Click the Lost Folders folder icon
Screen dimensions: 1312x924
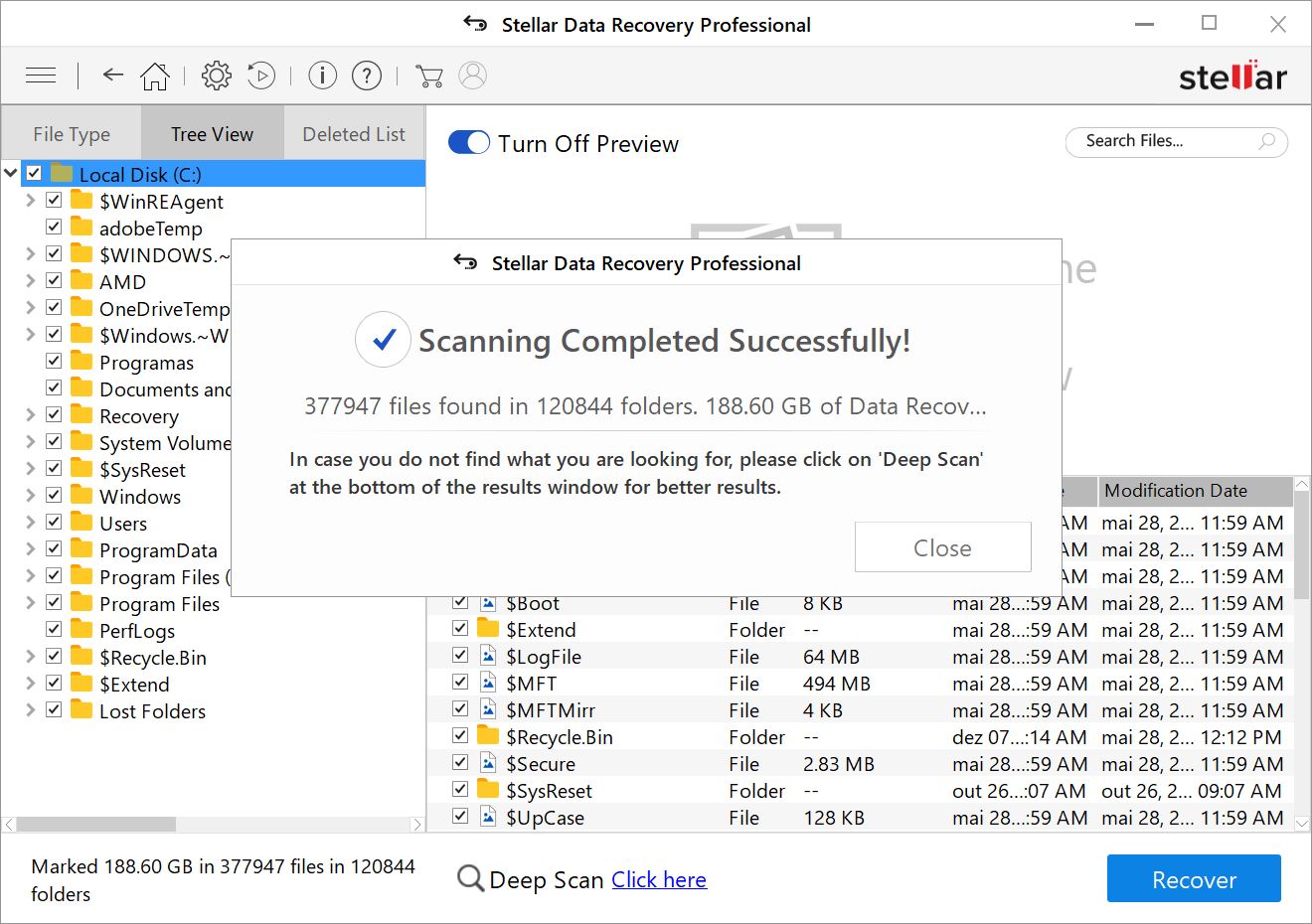click(82, 709)
